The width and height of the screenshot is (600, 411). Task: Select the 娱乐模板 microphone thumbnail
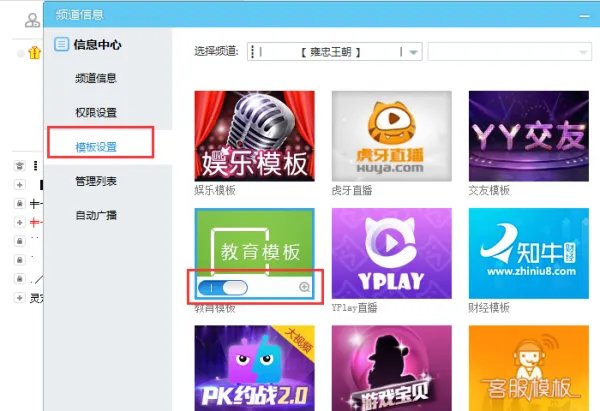[254, 136]
